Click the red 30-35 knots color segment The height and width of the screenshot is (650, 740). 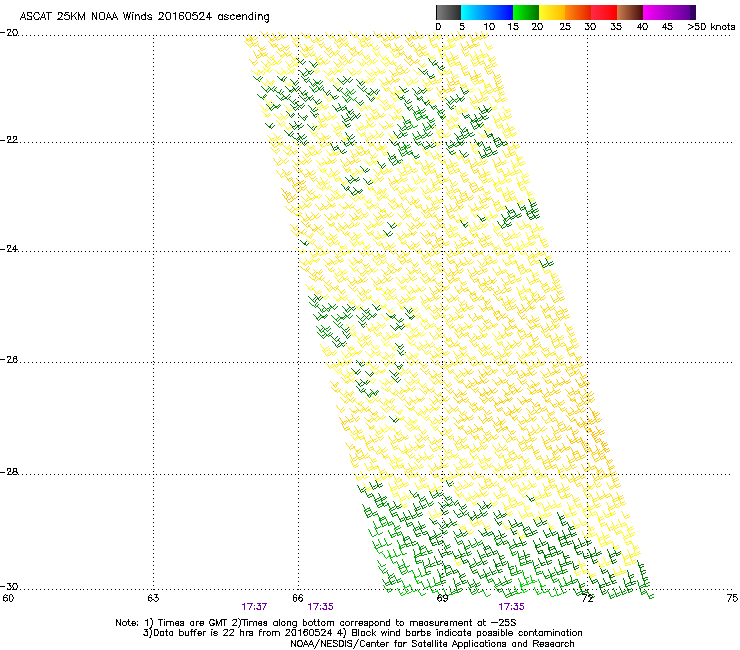point(604,12)
